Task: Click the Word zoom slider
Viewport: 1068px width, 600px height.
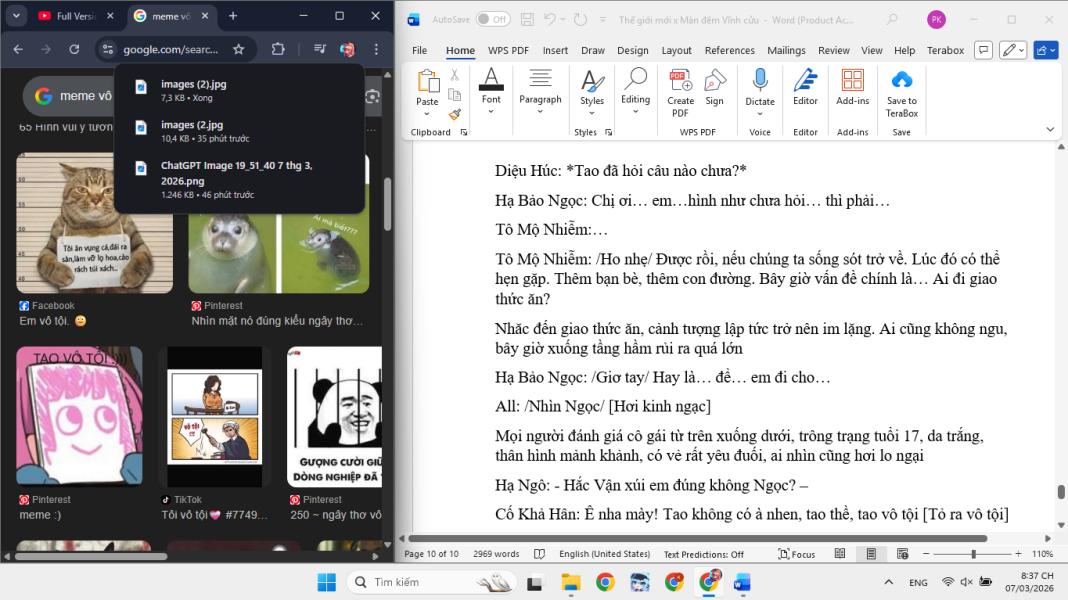Action: pyautogui.click(x=973, y=554)
